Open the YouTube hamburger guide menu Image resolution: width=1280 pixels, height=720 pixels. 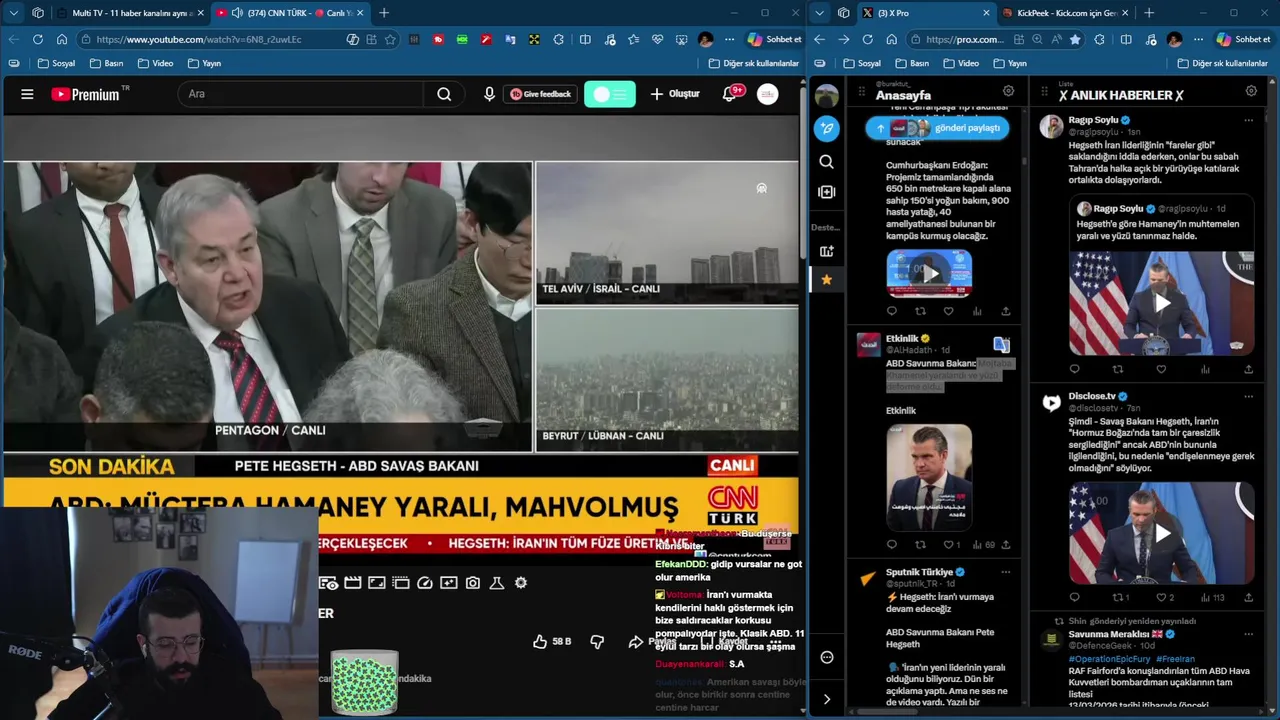click(27, 94)
